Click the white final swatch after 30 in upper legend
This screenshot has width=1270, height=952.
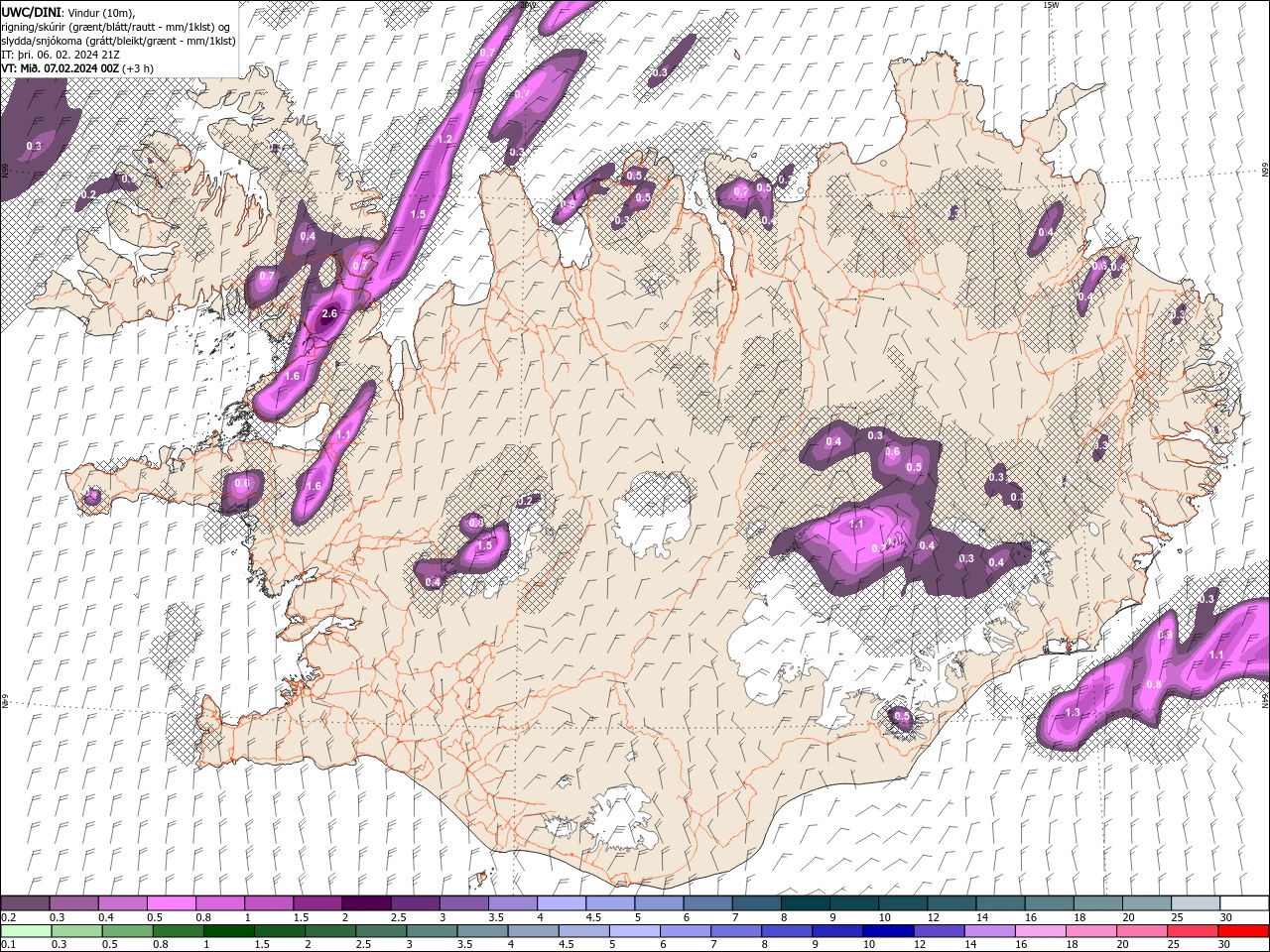point(1244,903)
